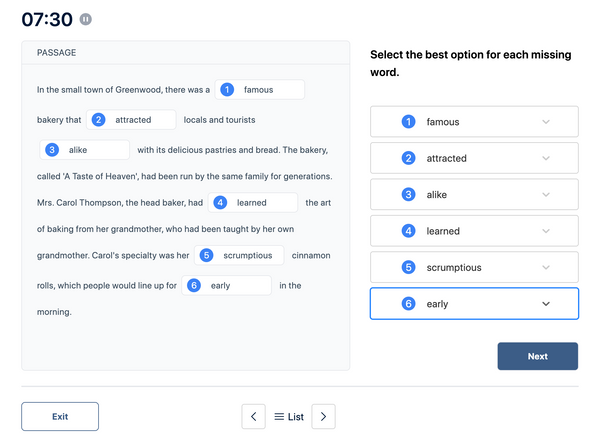Expand dropdown 6 showing 'early'
Image resolution: width=600 pixels, height=442 pixels.
[x=474, y=303]
